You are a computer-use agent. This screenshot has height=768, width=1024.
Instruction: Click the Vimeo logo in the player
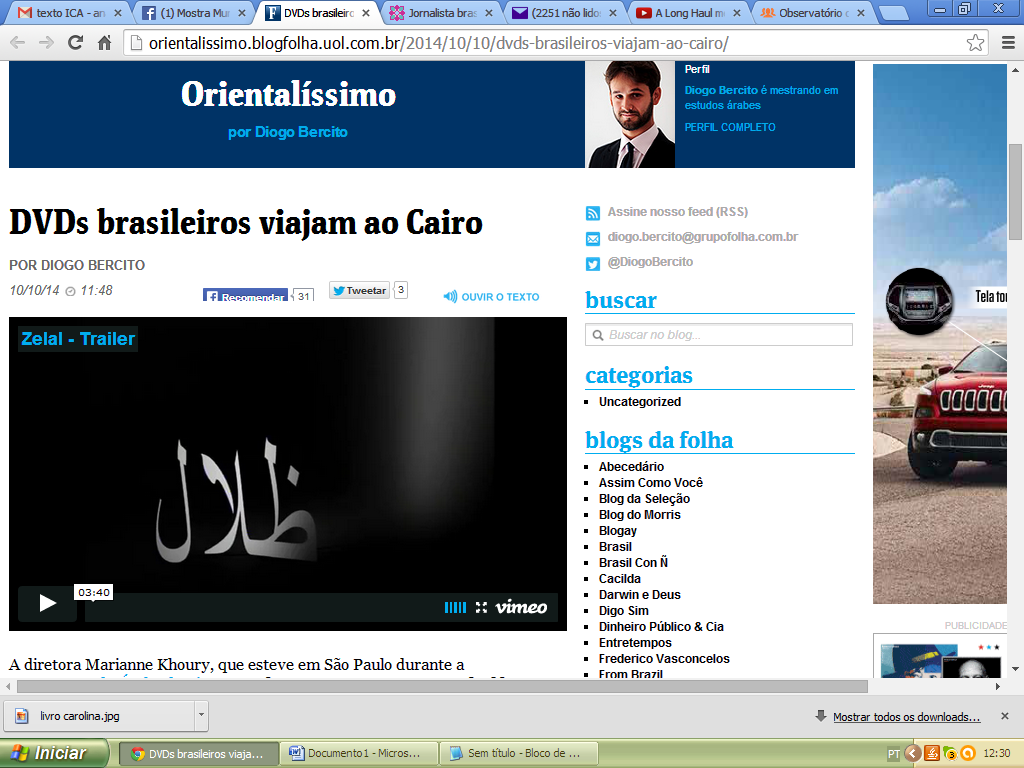pos(521,607)
